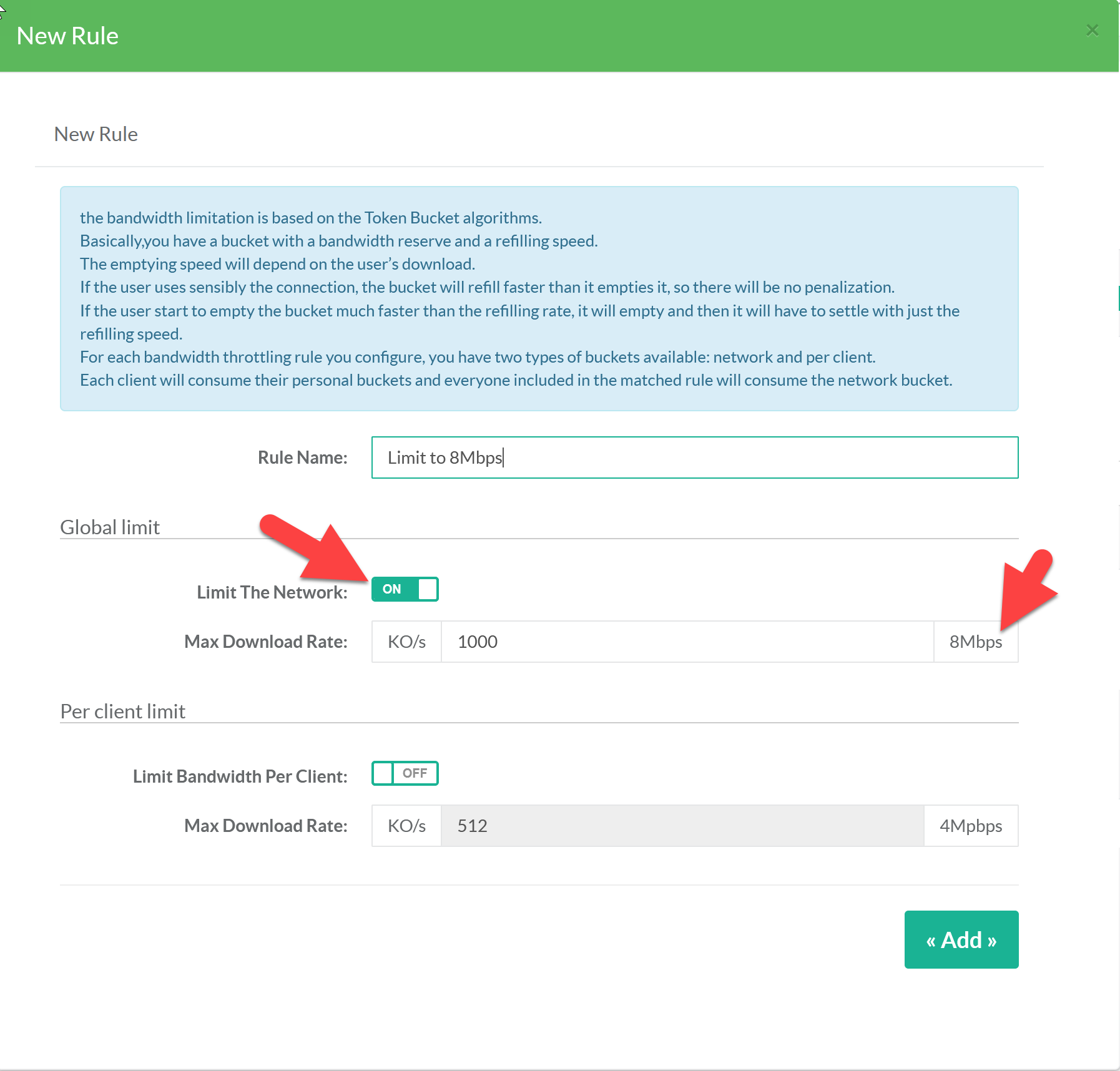Click the KO/s unit label in Global limit
Viewport: 1120px width, 1071px height.
point(406,642)
